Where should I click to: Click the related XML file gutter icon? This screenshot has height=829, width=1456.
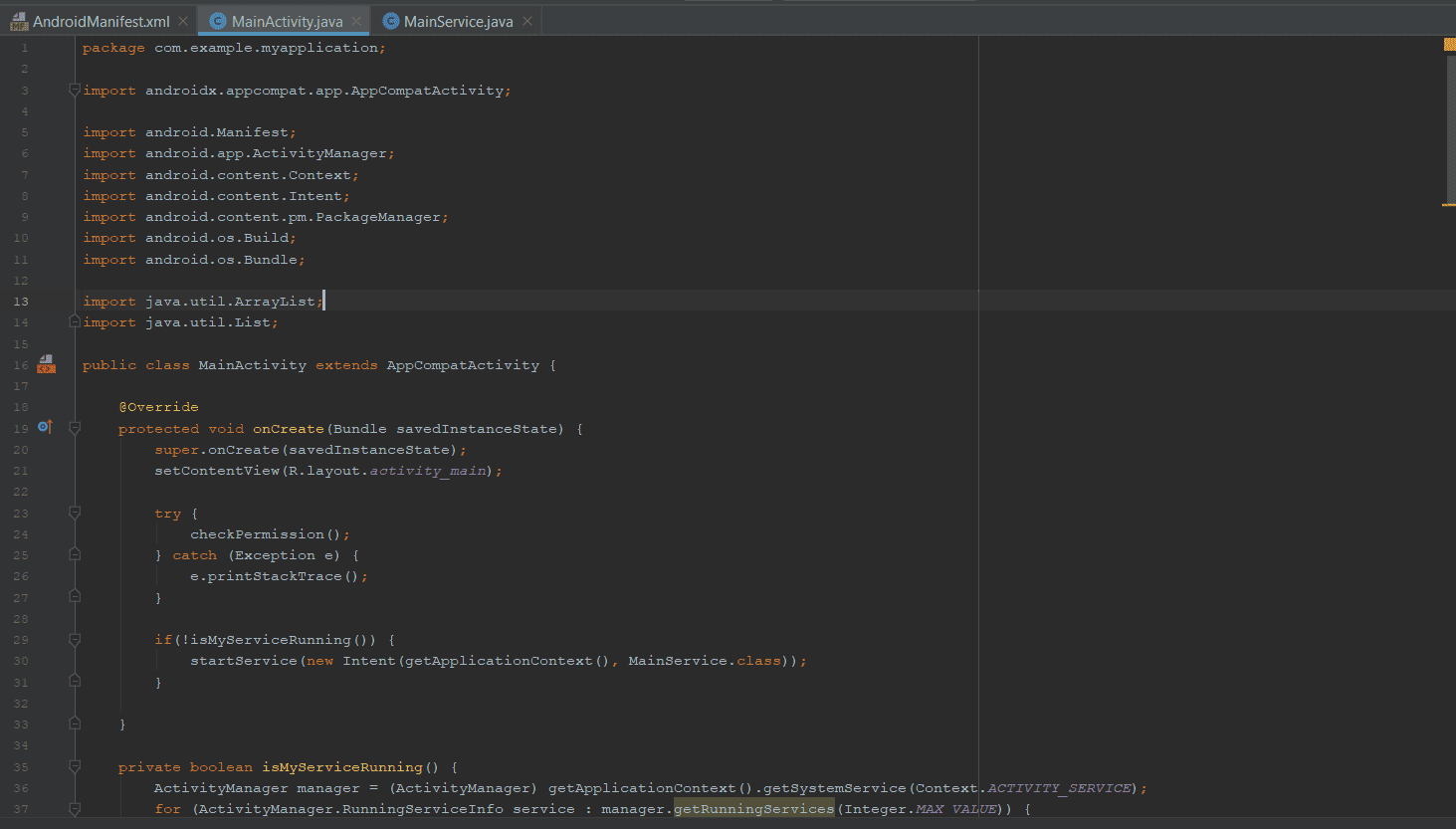coord(46,365)
